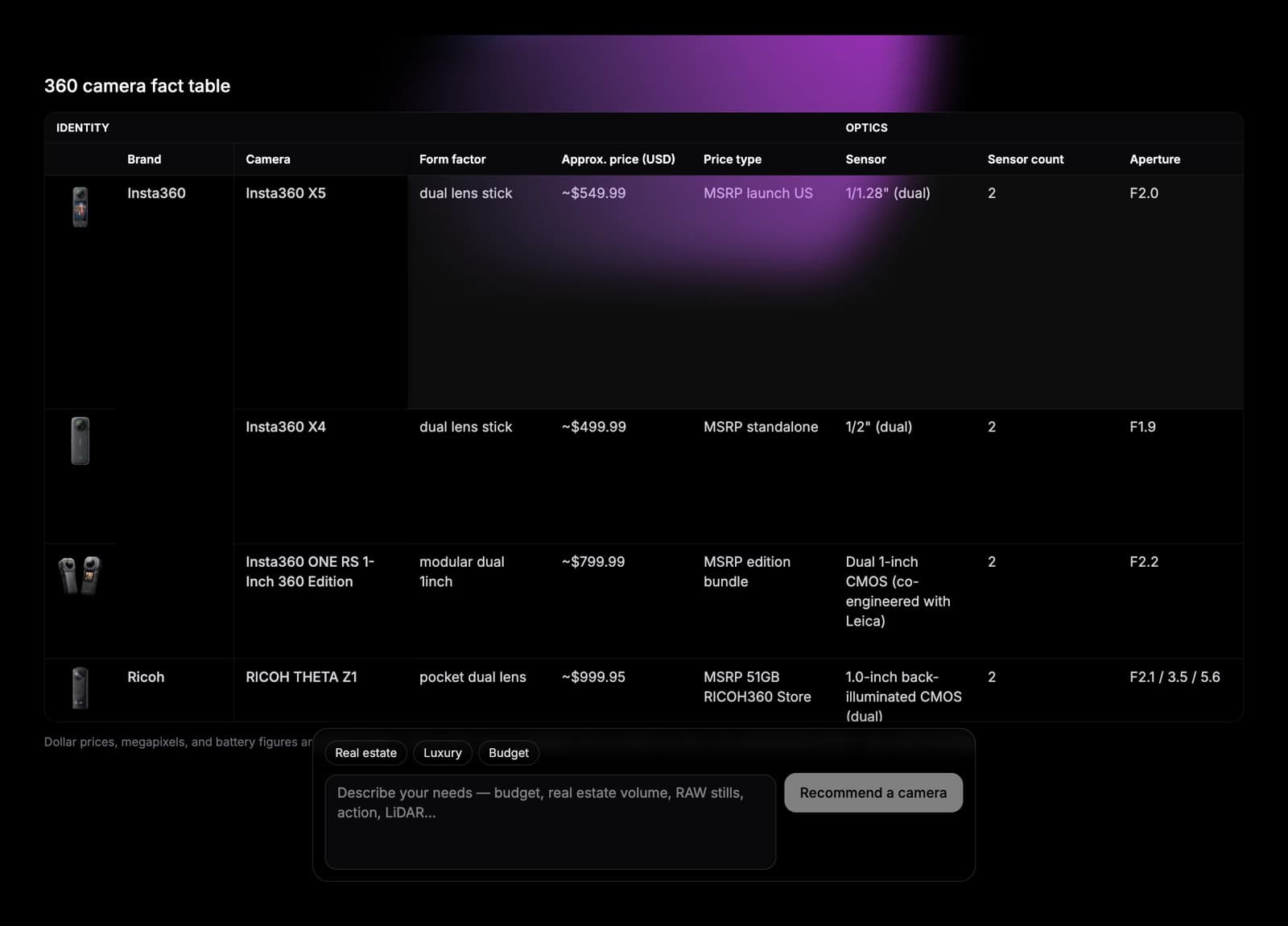Focus the Describe your needs text box
Screen dimensions: 1288x926
pyautogui.click(x=551, y=822)
